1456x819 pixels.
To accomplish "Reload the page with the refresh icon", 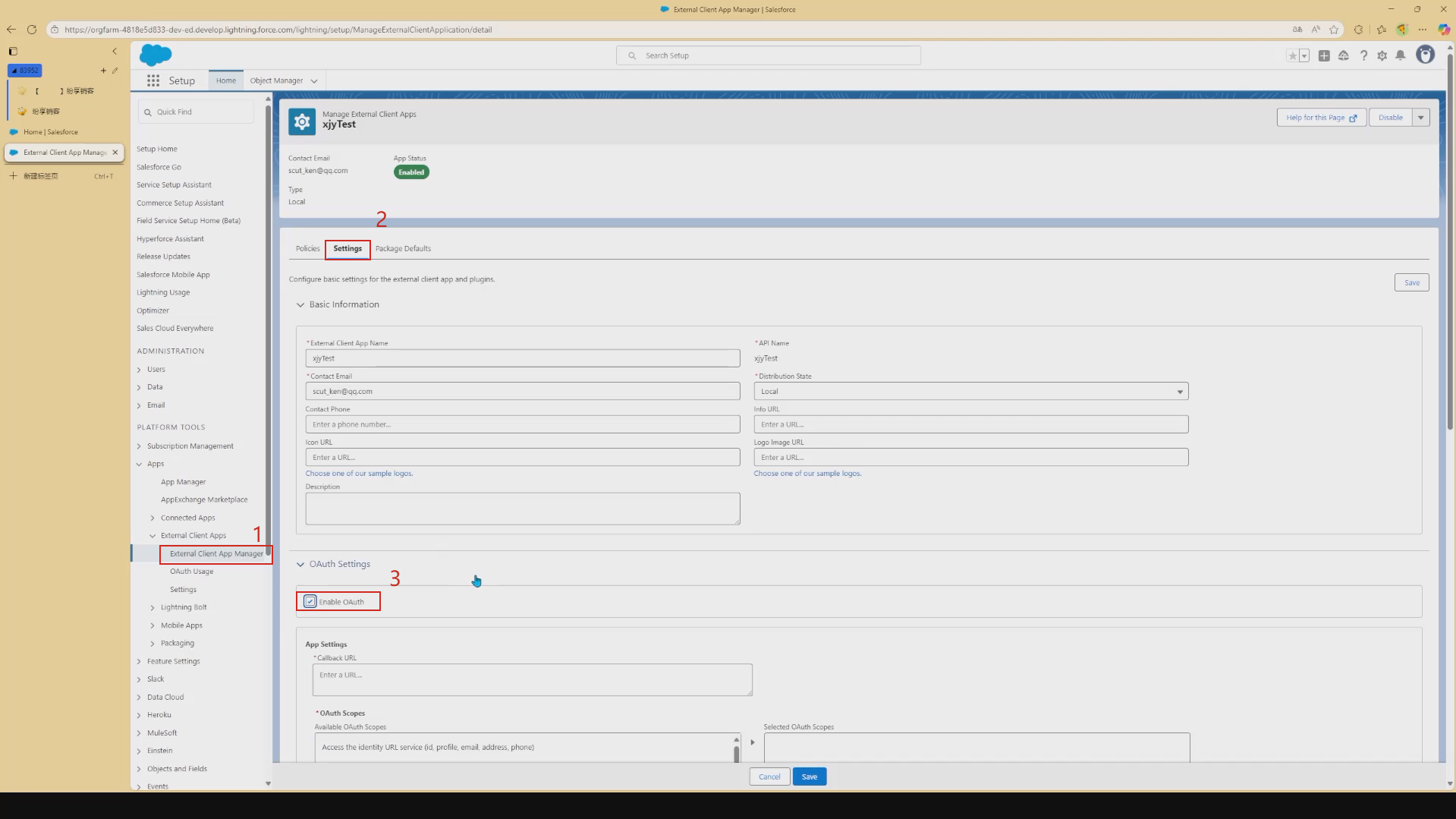I will [x=32, y=30].
